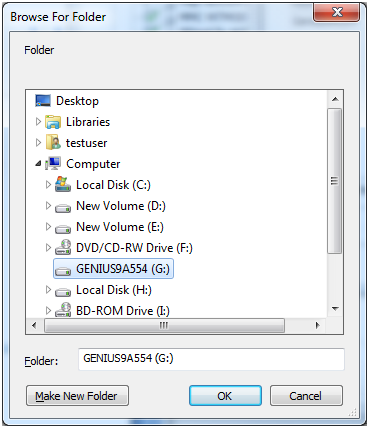Select Local Disk (C:) label
Image resolution: width=369 pixels, height=428 pixels.
[x=113, y=185]
